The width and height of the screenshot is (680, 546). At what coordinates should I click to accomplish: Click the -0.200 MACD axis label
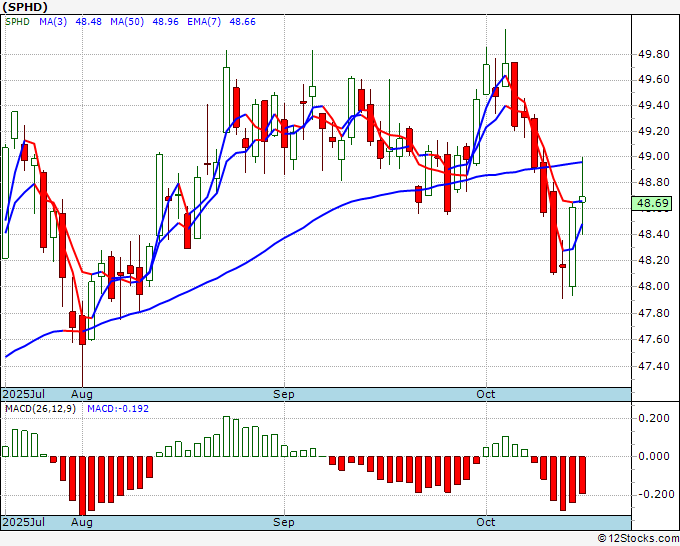tap(654, 494)
